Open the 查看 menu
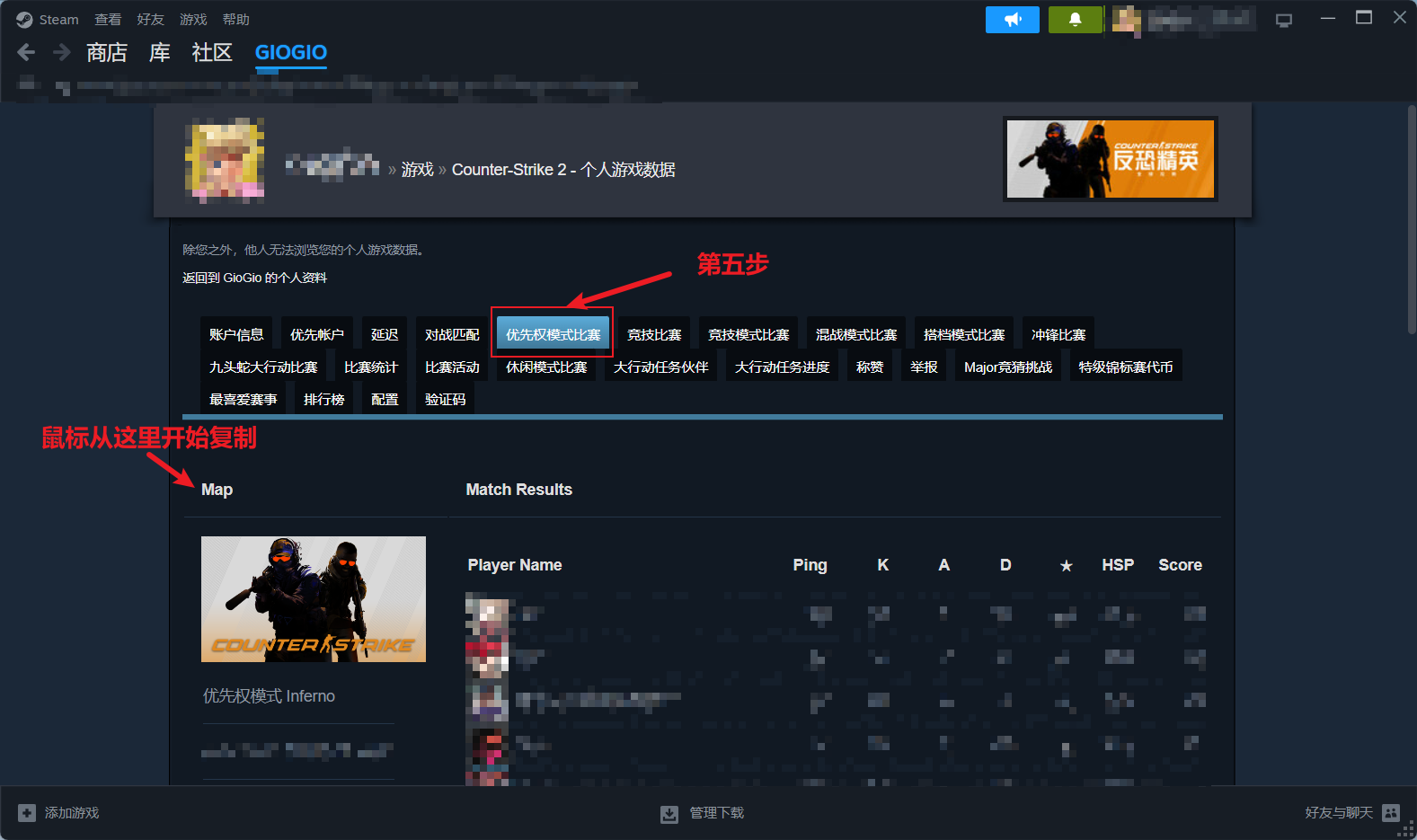This screenshot has width=1417, height=840. (x=108, y=20)
